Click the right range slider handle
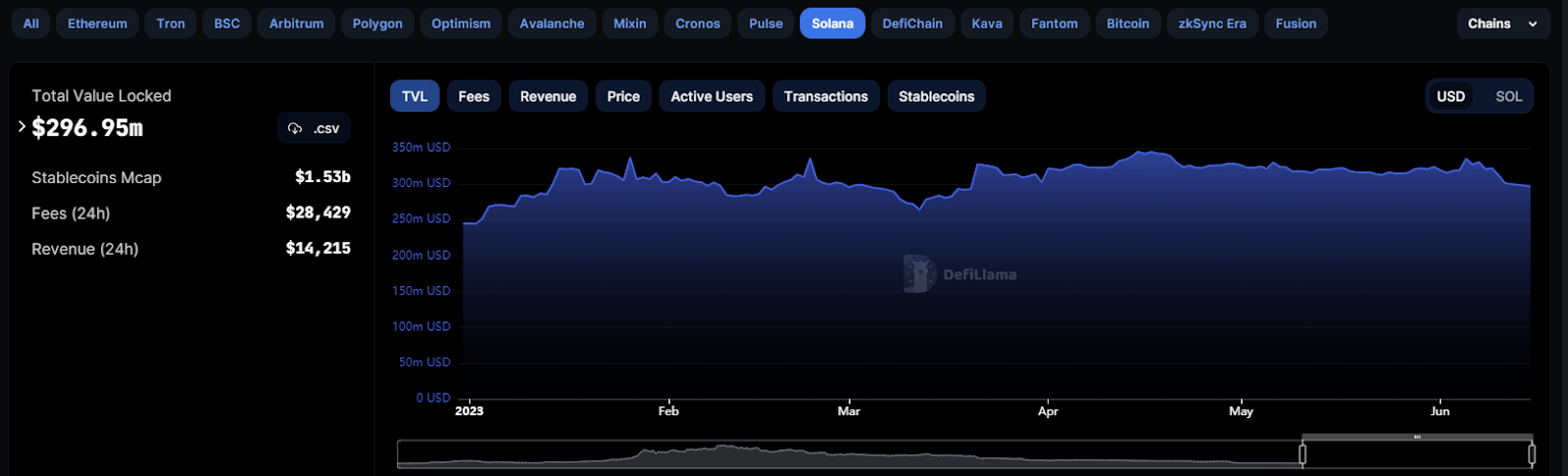This screenshot has width=1568, height=476. coord(1532,453)
